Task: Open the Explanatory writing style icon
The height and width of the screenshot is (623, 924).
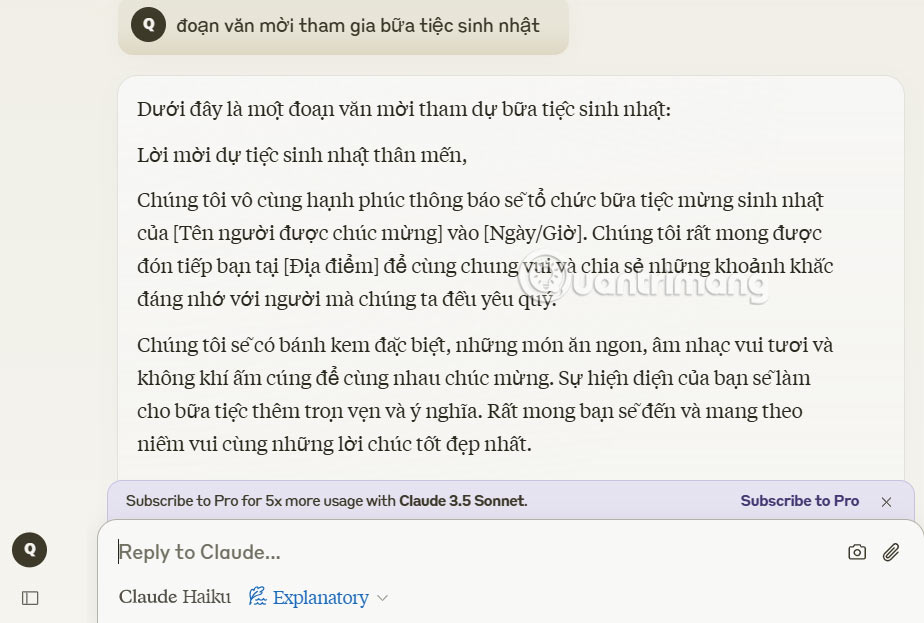Action: click(259, 597)
